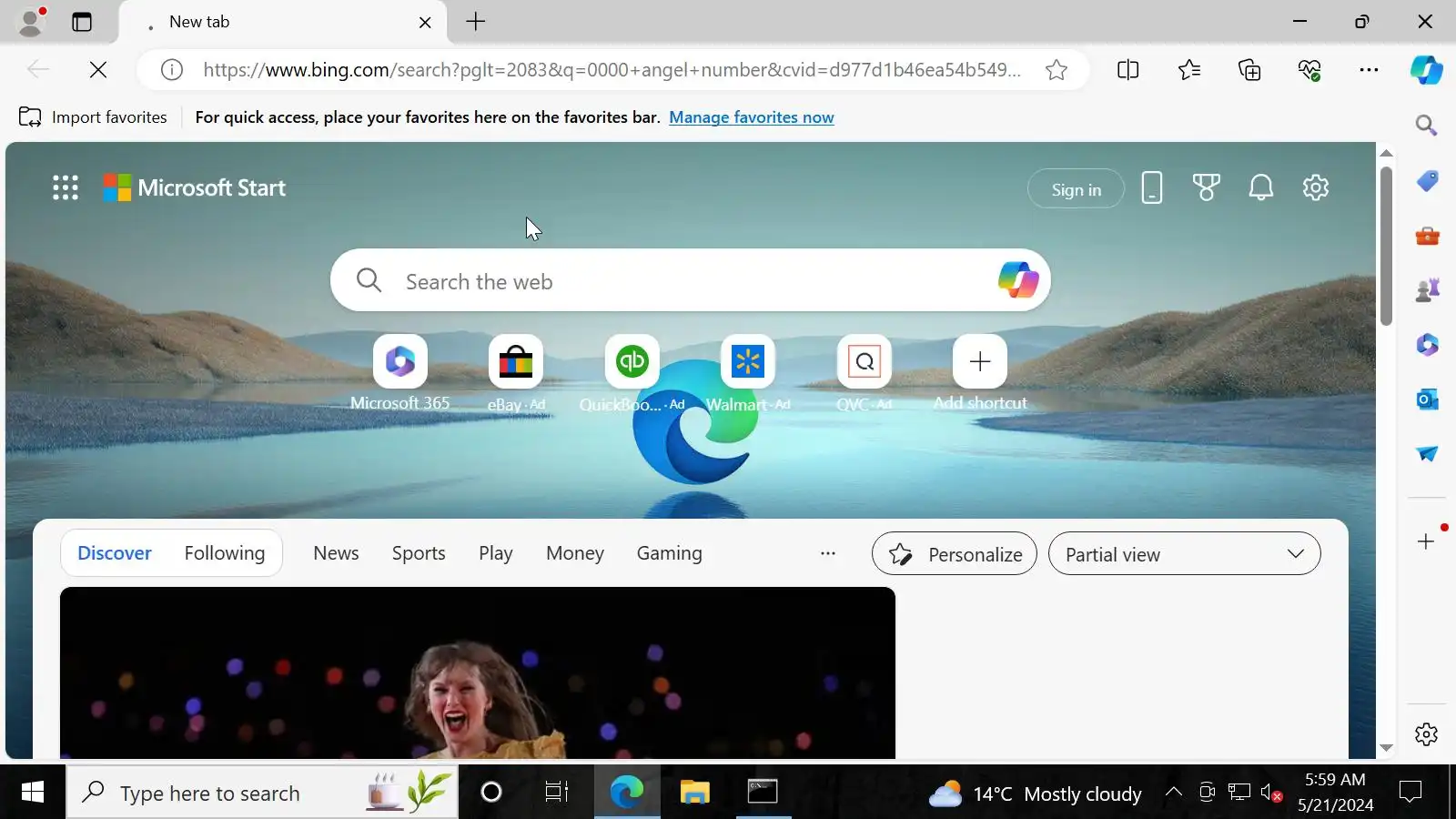Screen dimensions: 1456x819
Task: Click Import favorites
Action: point(93,117)
